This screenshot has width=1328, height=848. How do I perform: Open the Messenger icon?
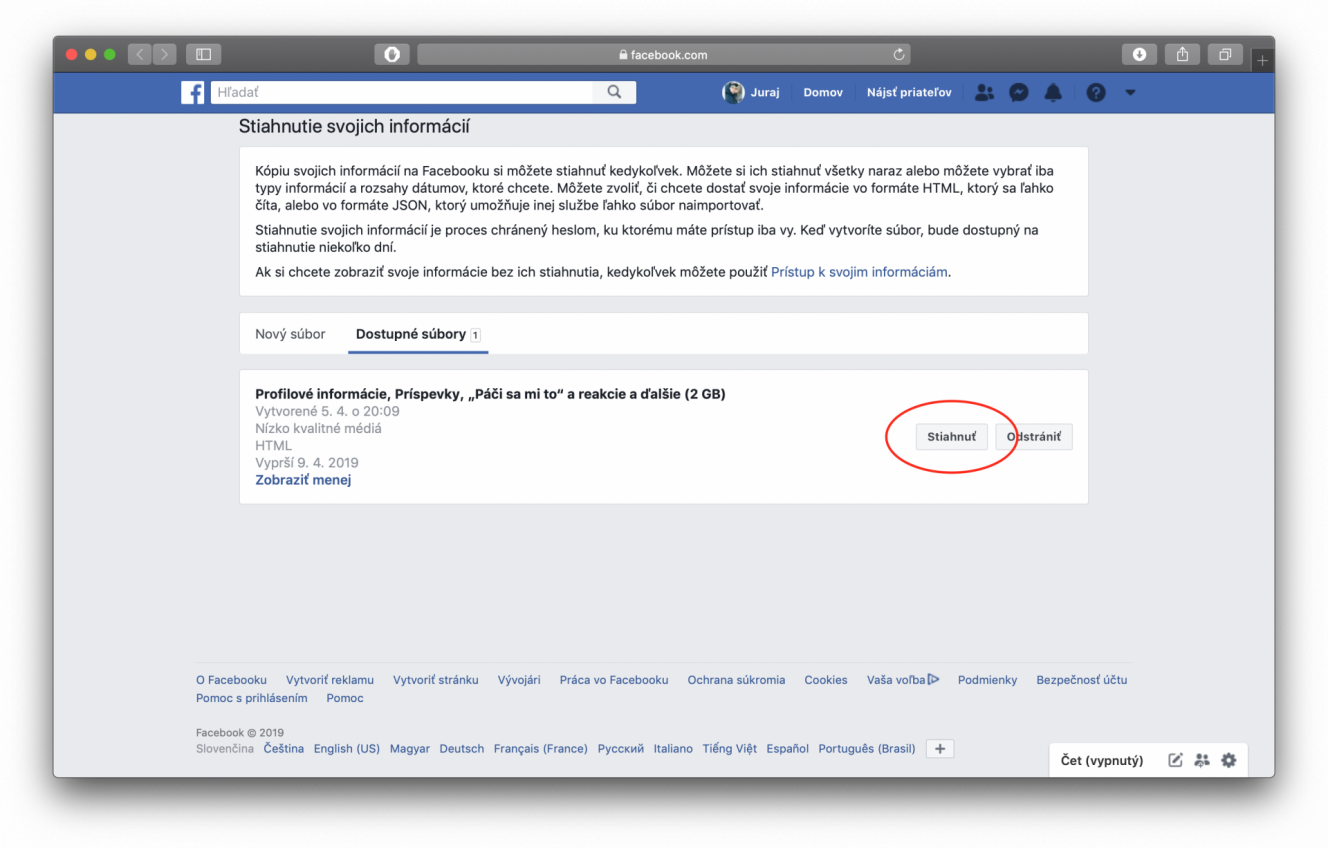tap(1019, 92)
